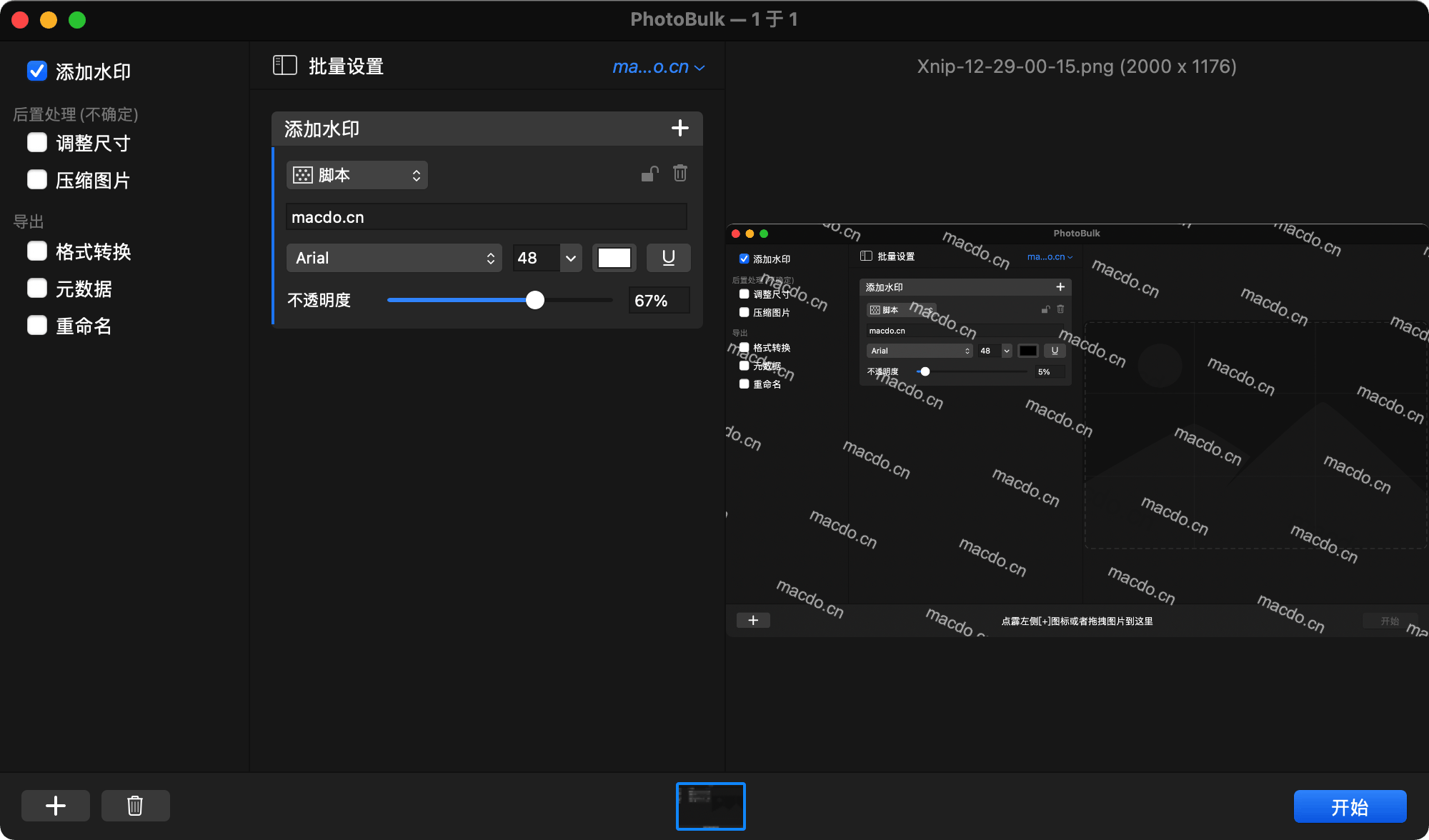1429x840 pixels.
Task: Open the 脚本 watermark type dropdown
Action: point(357,175)
